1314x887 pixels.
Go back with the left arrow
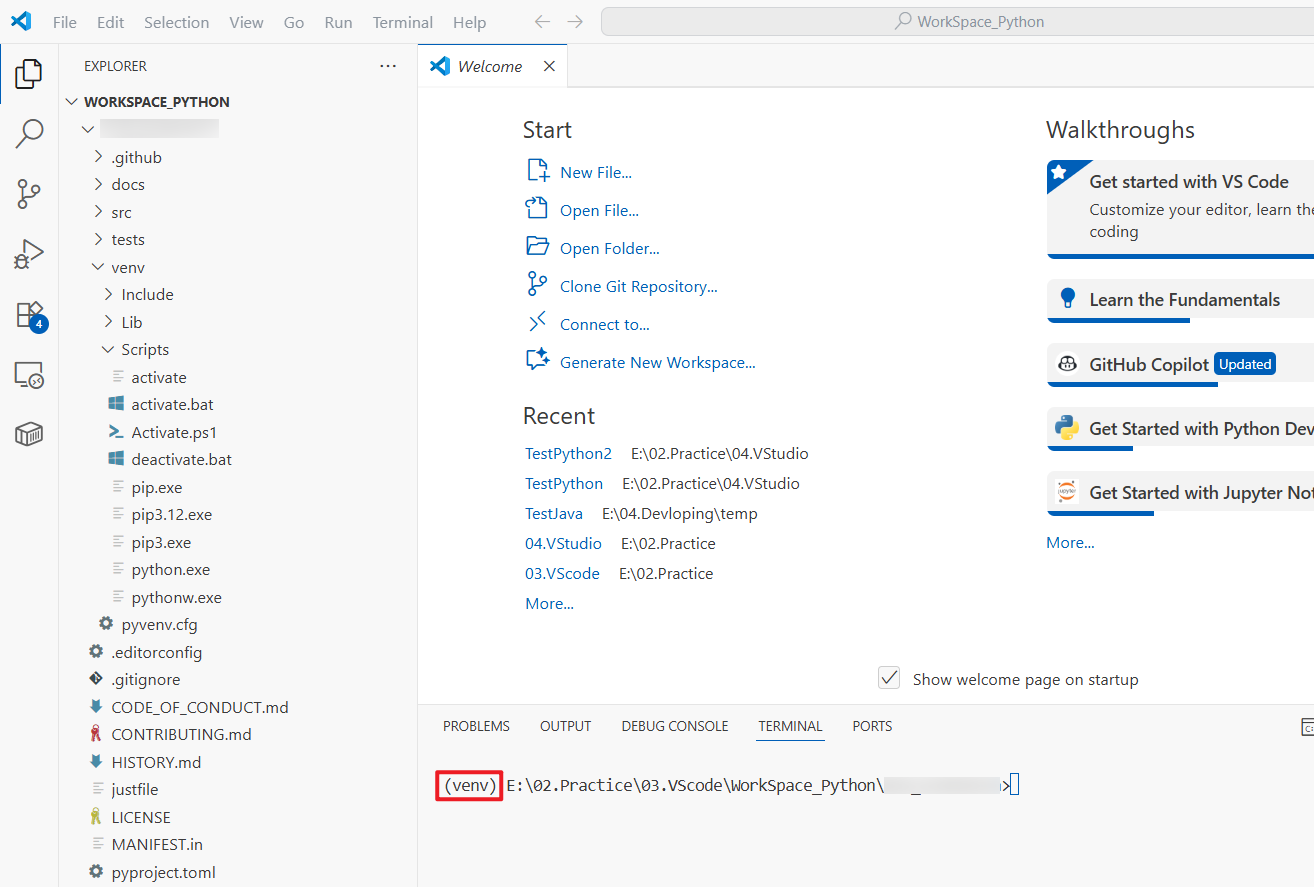click(x=542, y=21)
